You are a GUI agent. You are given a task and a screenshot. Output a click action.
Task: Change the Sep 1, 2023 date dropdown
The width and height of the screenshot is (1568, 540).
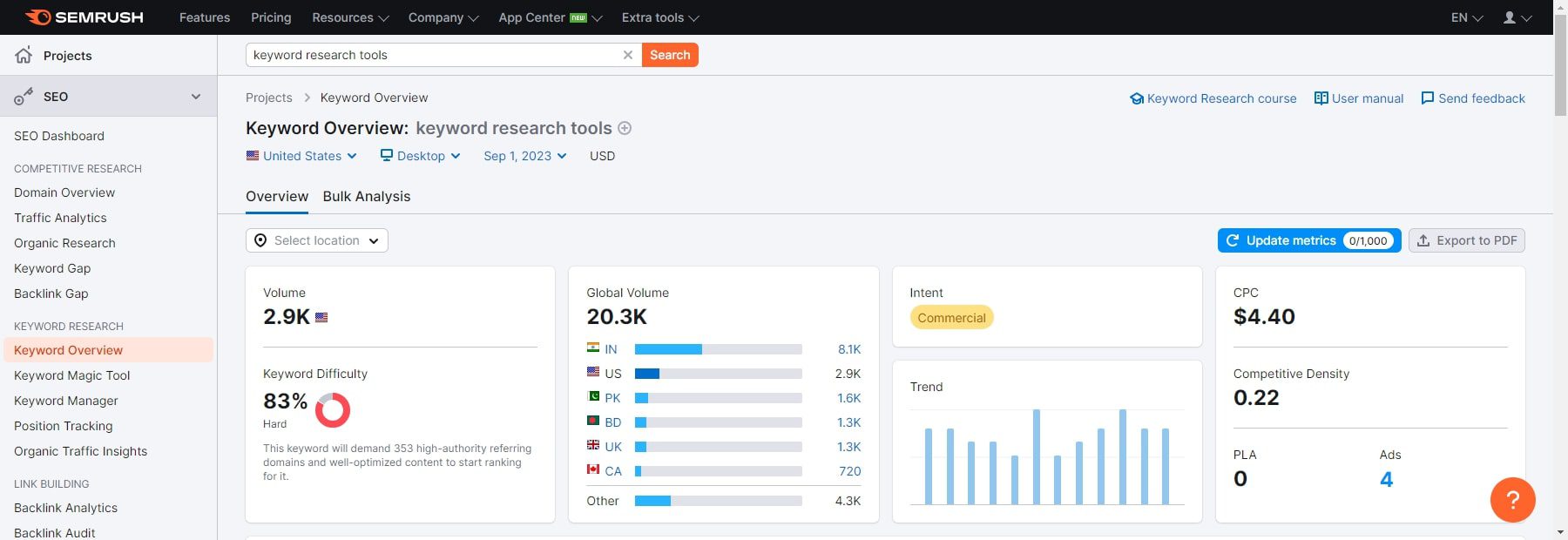[525, 156]
